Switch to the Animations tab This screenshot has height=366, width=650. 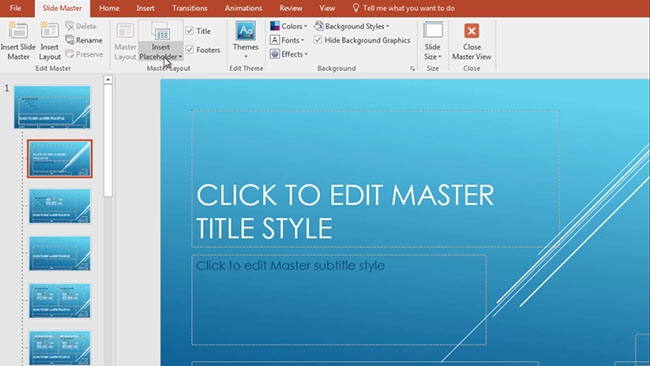coord(243,8)
